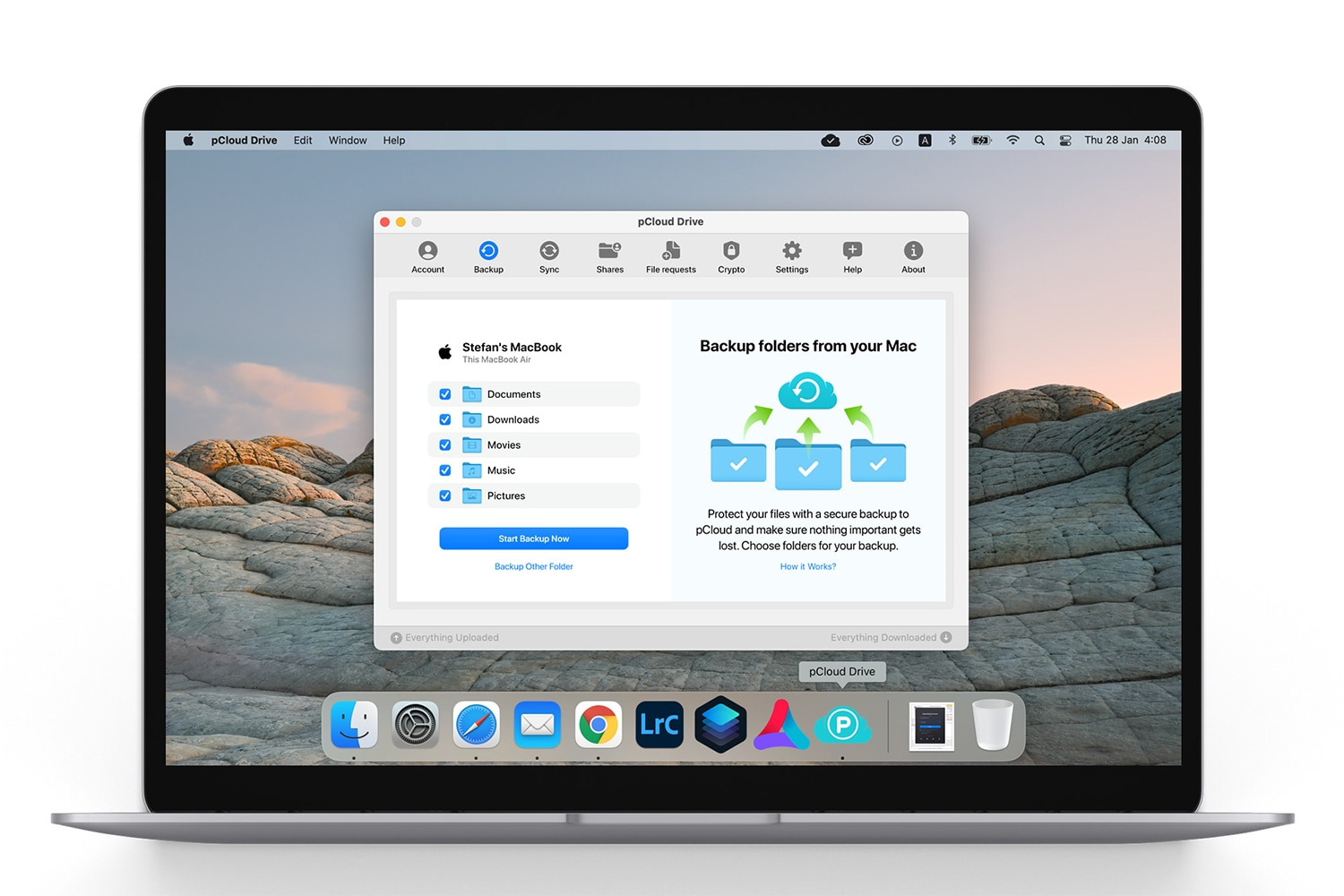Close the pCloud Drive window

(384, 222)
